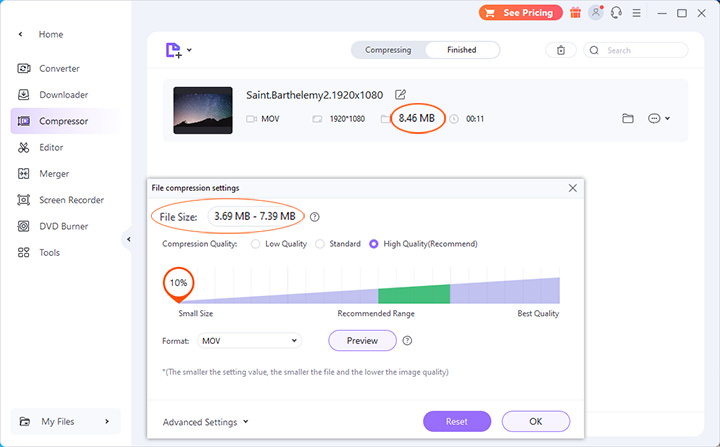Open the output folder icon

[x=628, y=118]
